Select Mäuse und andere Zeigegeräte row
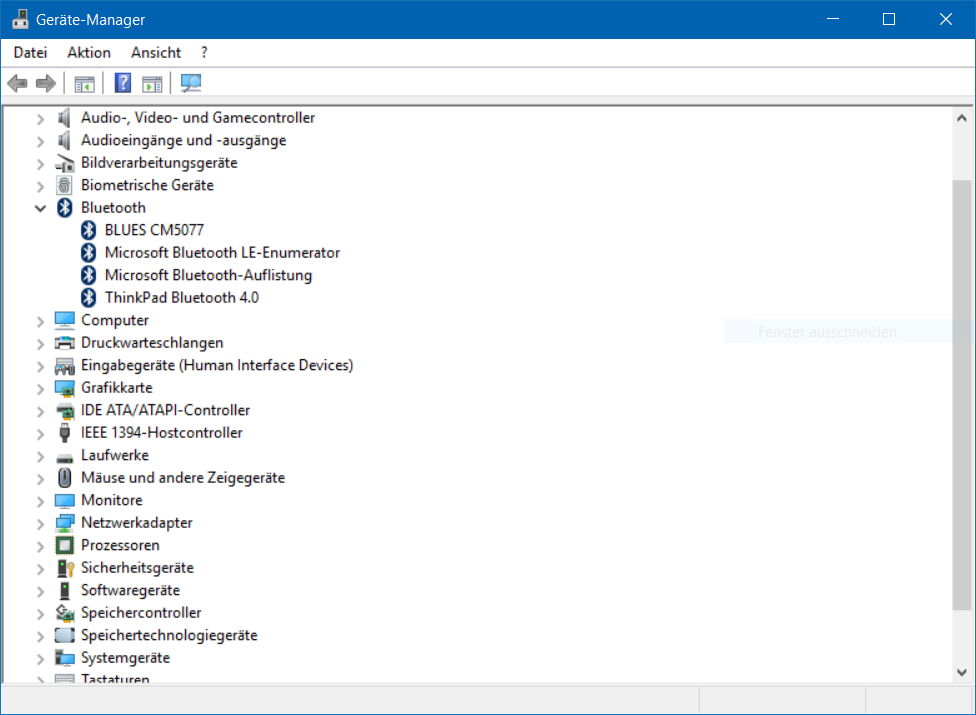 [x=183, y=477]
